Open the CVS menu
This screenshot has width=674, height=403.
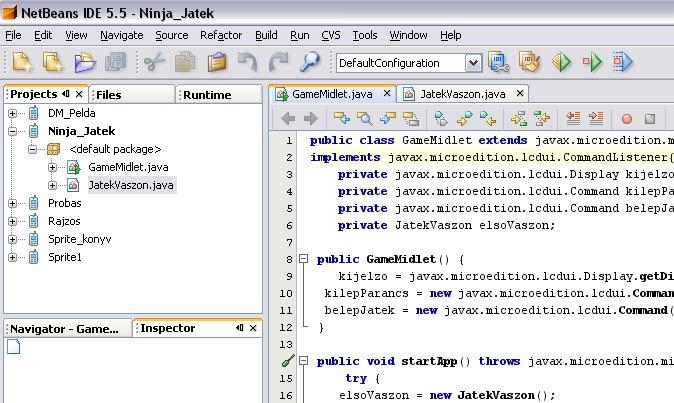[x=331, y=35]
